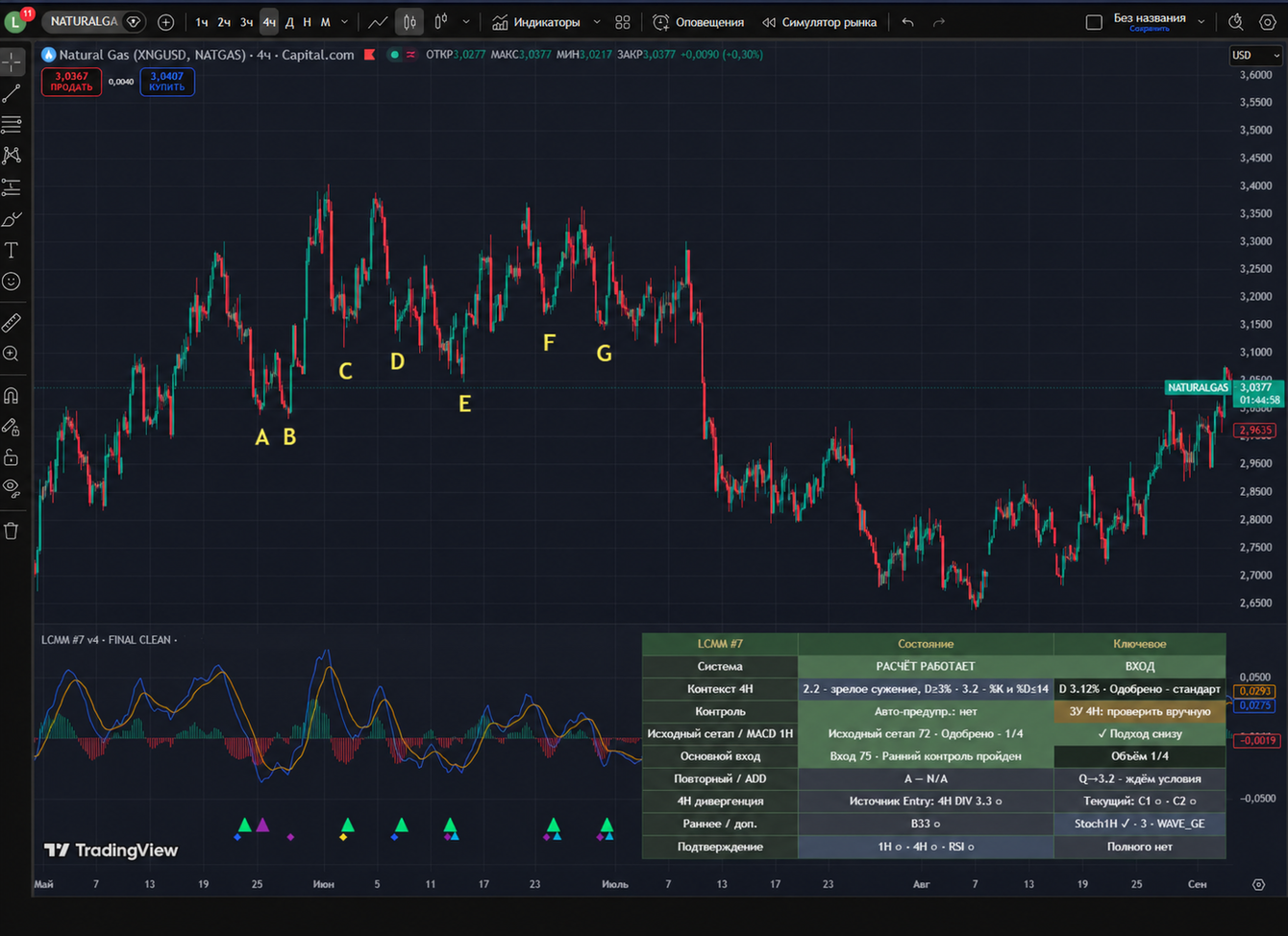This screenshot has height=936, width=1288.
Task: Click the Полного нет table cell
Action: 1140,847
